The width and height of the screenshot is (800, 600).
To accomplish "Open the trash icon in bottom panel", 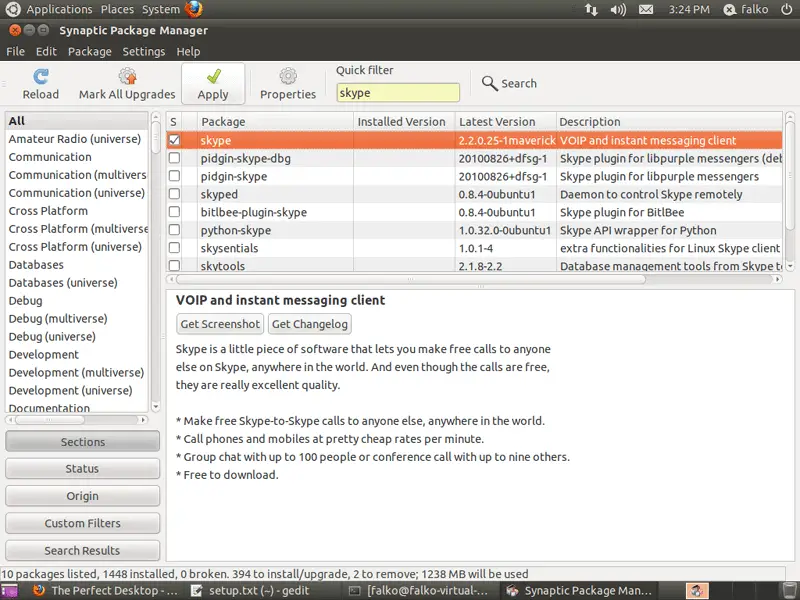I will 789,591.
